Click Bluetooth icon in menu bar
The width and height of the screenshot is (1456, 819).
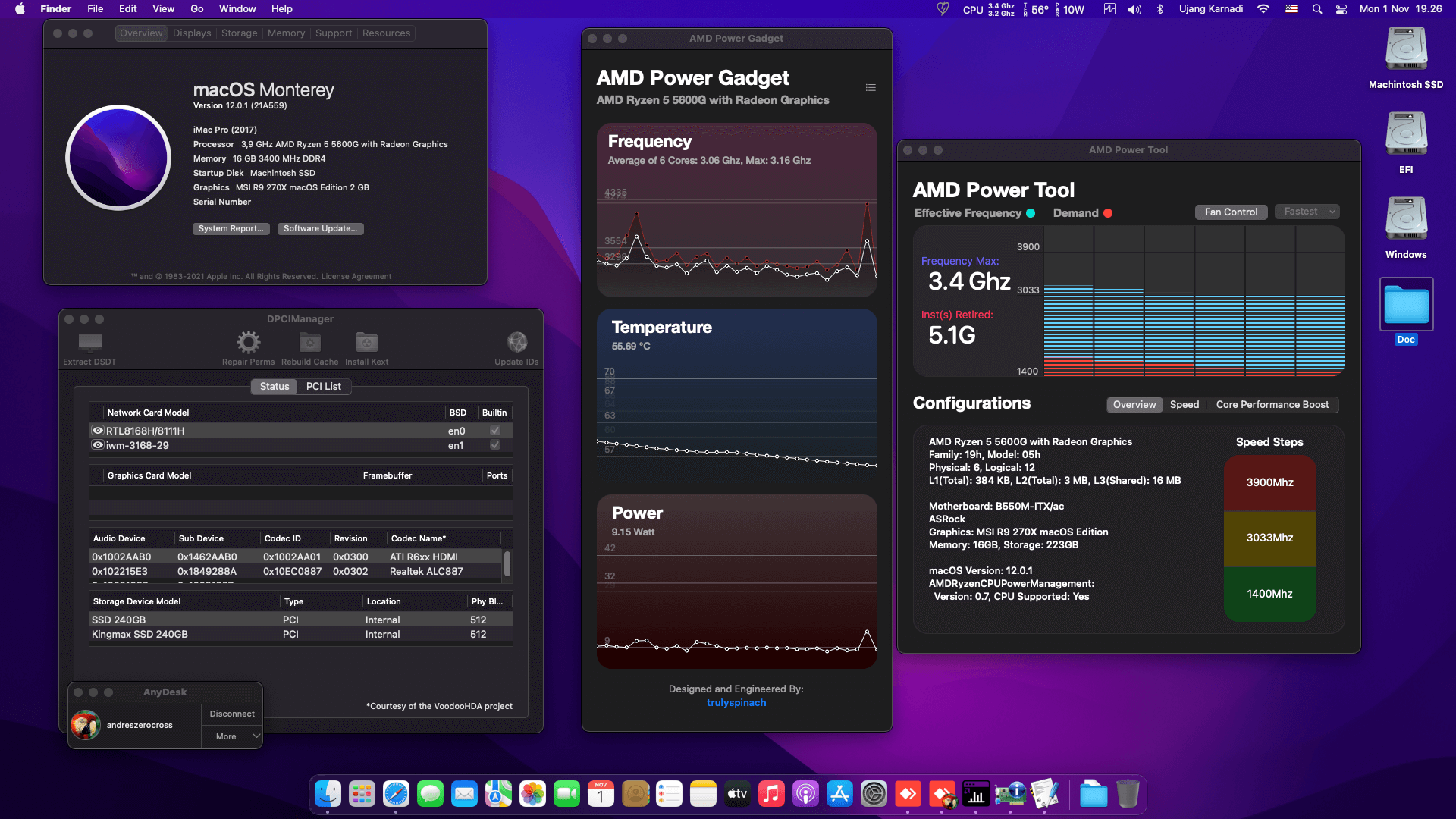[x=1160, y=9]
